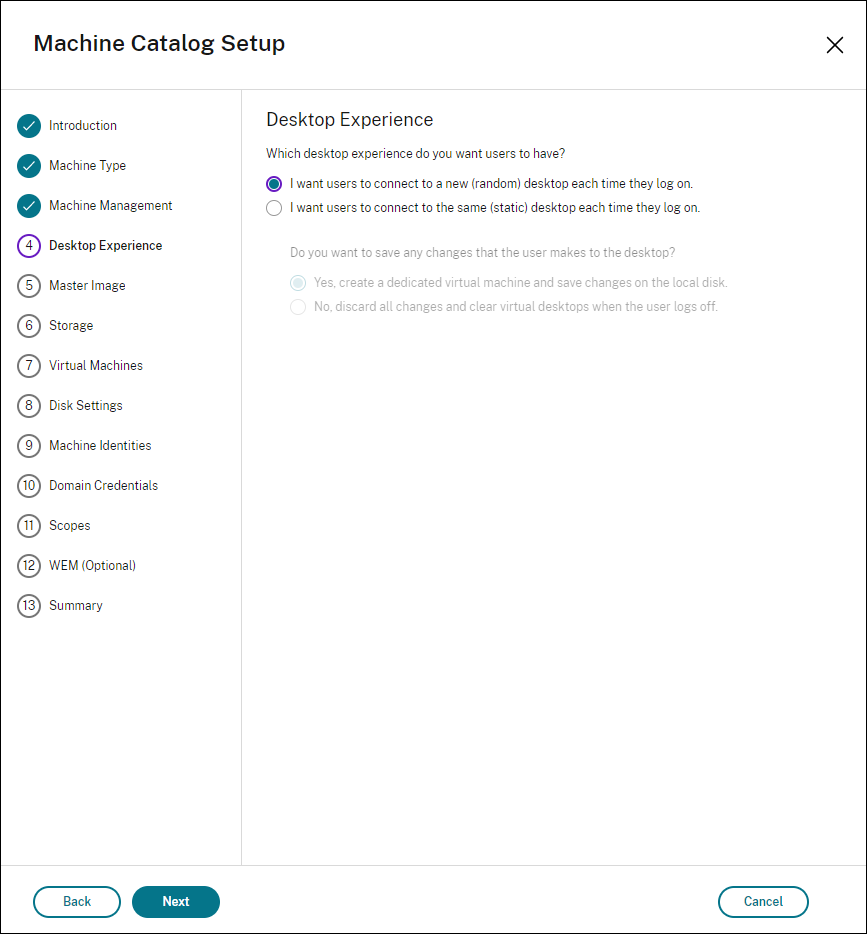
Task: Click the step 6 circle icon
Action: point(29,325)
